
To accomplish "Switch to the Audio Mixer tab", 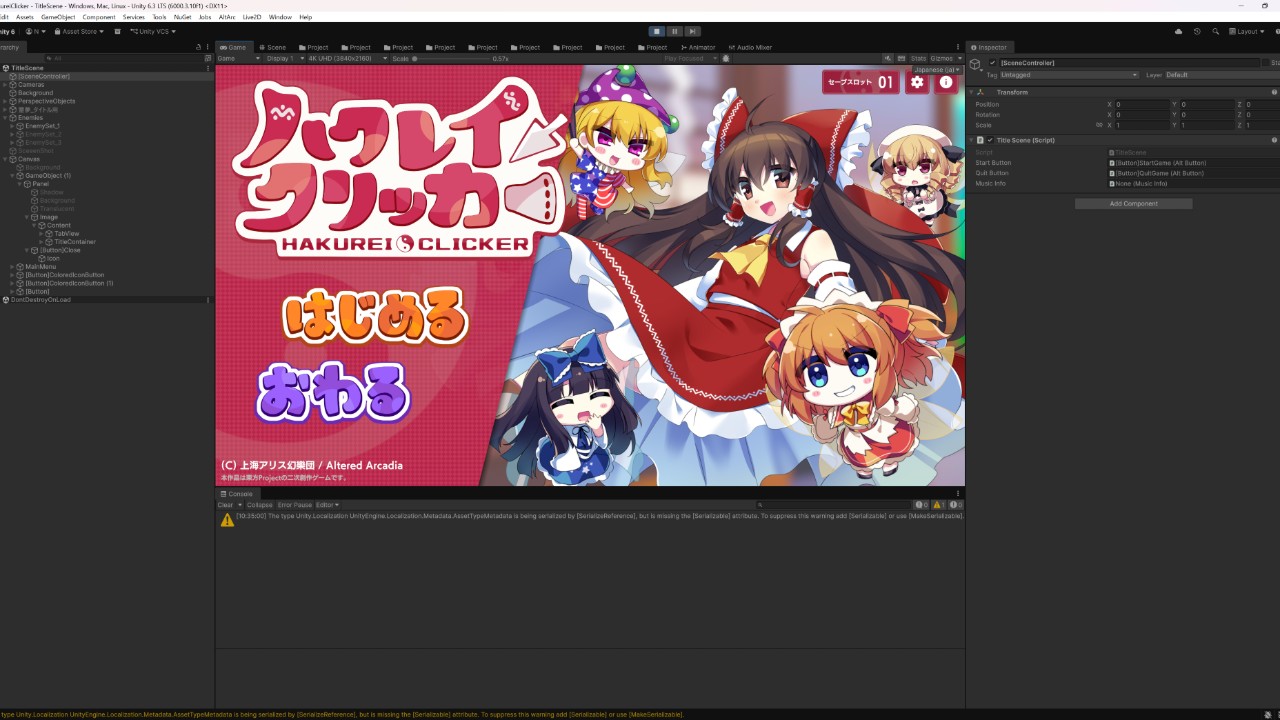I will [751, 47].
